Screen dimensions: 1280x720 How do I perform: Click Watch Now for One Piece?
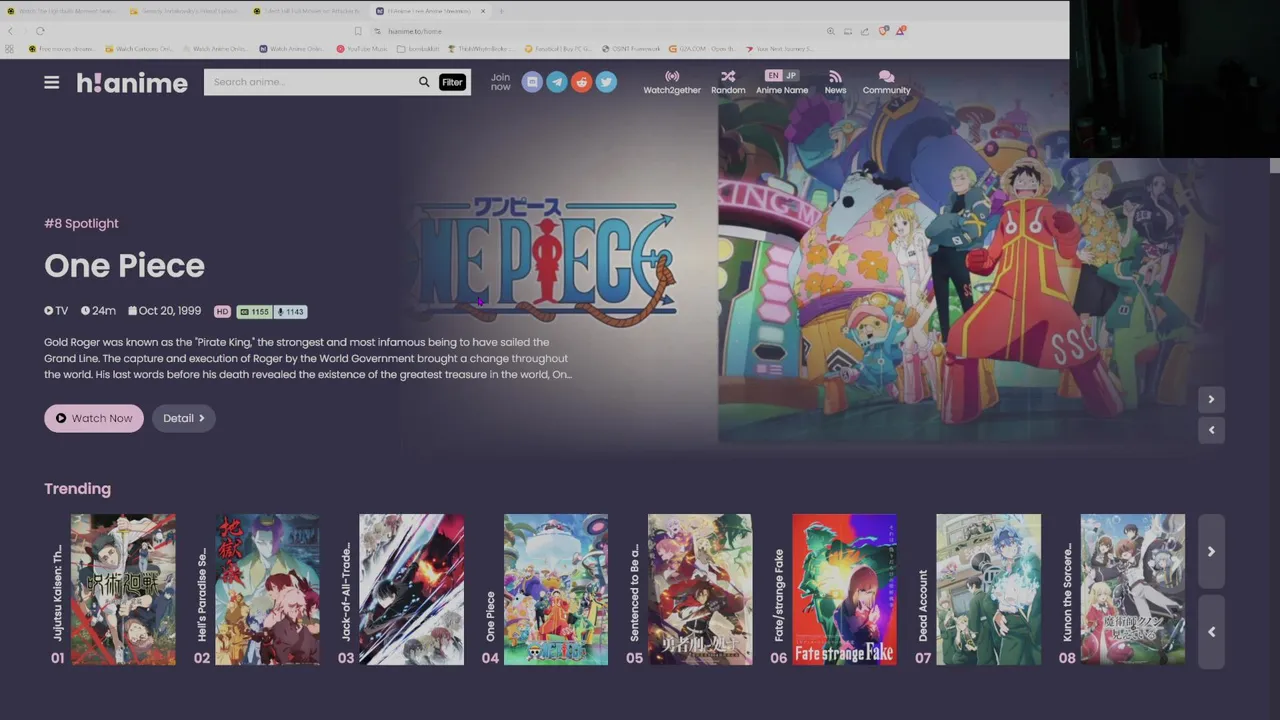(x=94, y=418)
